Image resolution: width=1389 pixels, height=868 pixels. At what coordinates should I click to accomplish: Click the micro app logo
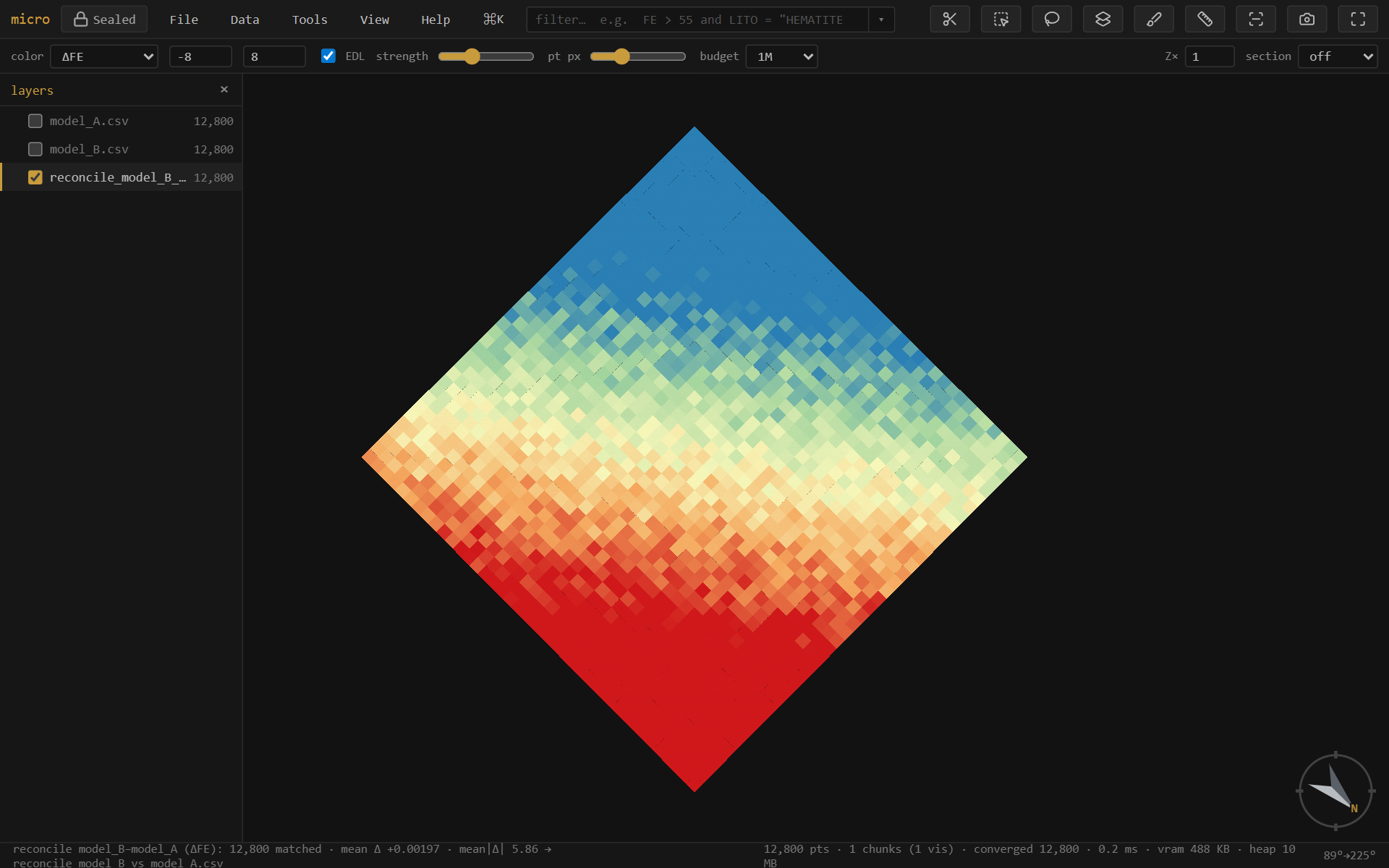[x=30, y=20]
